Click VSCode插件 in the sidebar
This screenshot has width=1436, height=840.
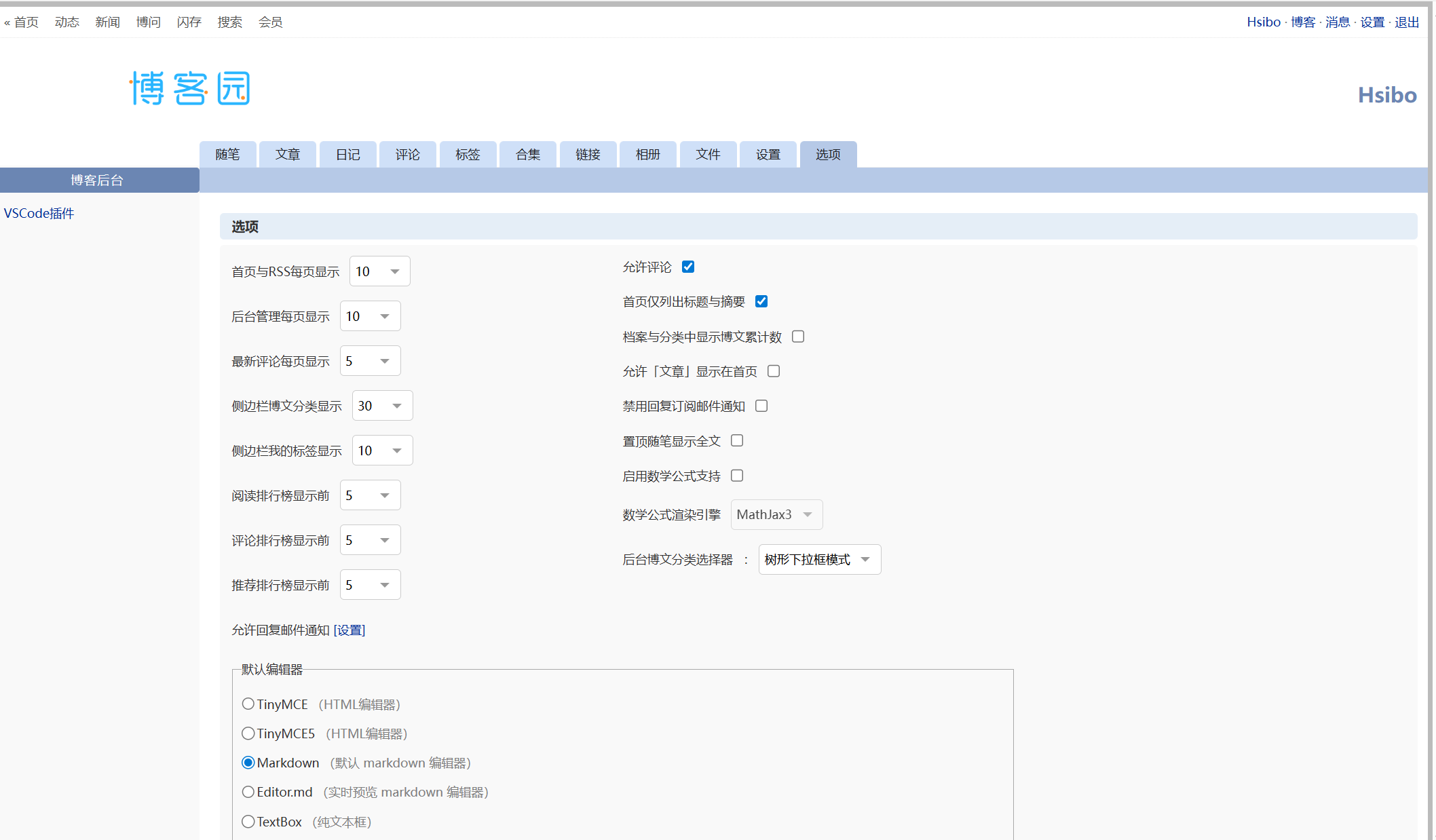click(x=39, y=212)
